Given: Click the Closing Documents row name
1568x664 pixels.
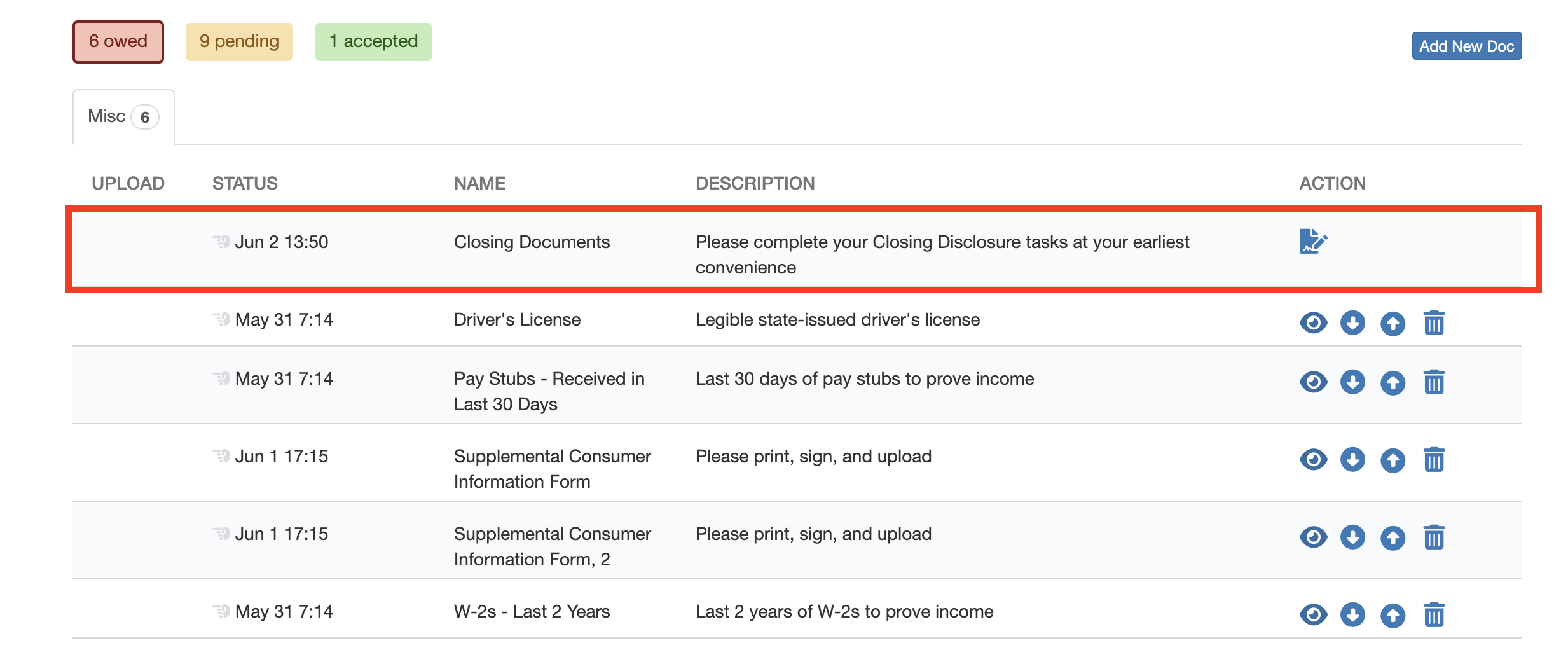Looking at the screenshot, I should tap(532, 242).
